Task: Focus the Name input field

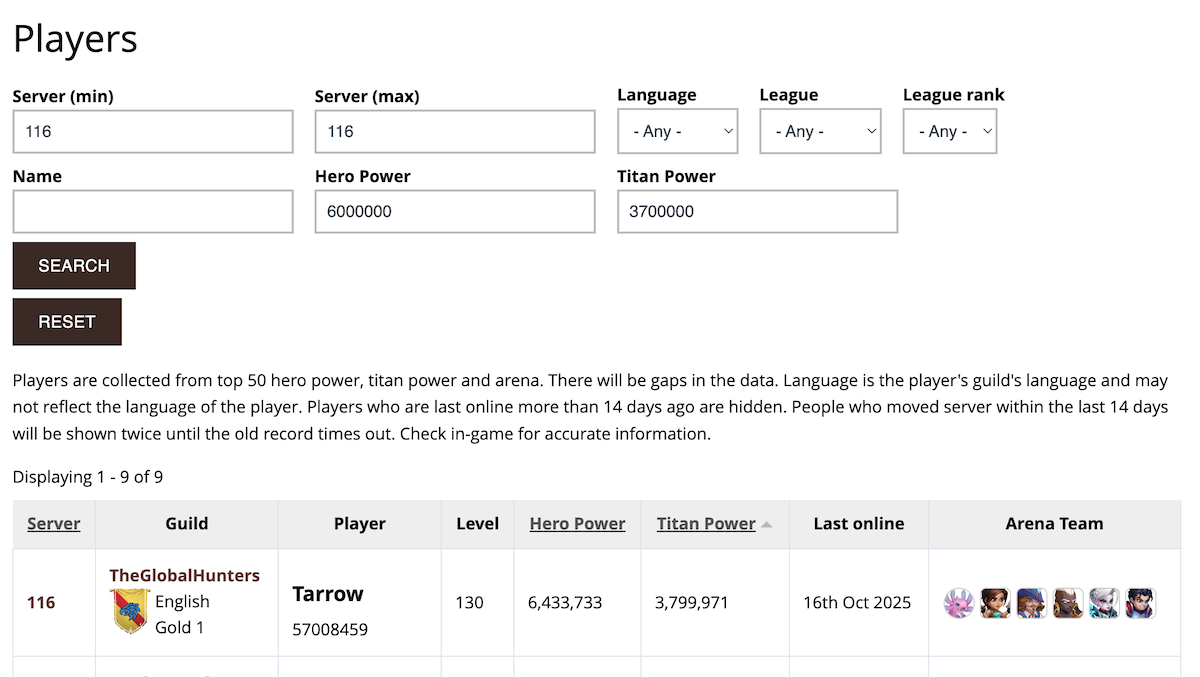Action: pos(153,212)
